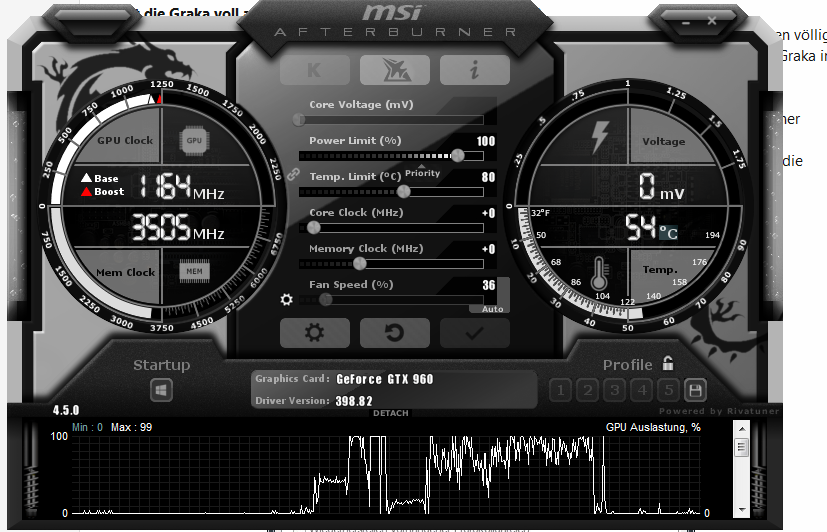Click the Core Voltage slider handle
Screen dimensions: 827x532
coord(299,120)
